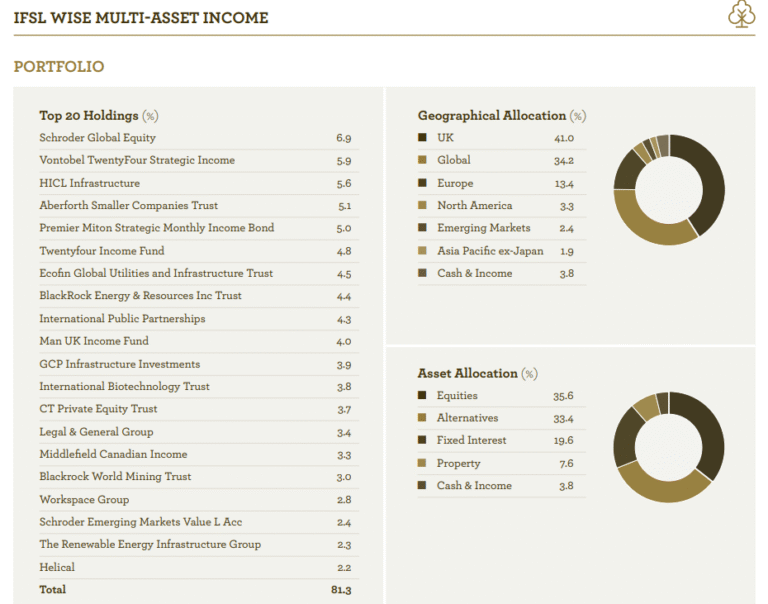This screenshot has height=604, width=768.
Task: Click the Emerging Markets legend swatch
Action: pyautogui.click(x=422, y=228)
